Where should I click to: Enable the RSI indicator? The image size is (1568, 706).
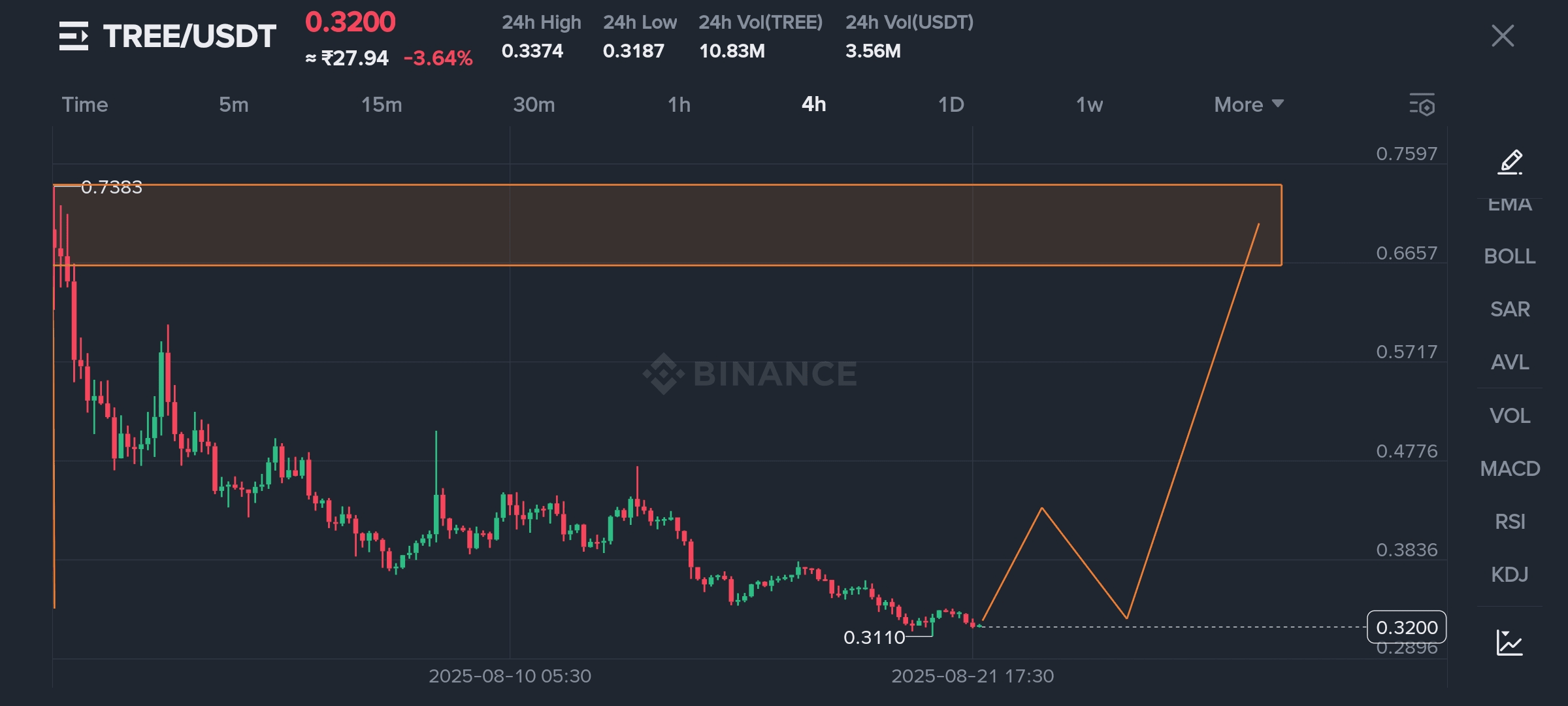pyautogui.click(x=1509, y=522)
